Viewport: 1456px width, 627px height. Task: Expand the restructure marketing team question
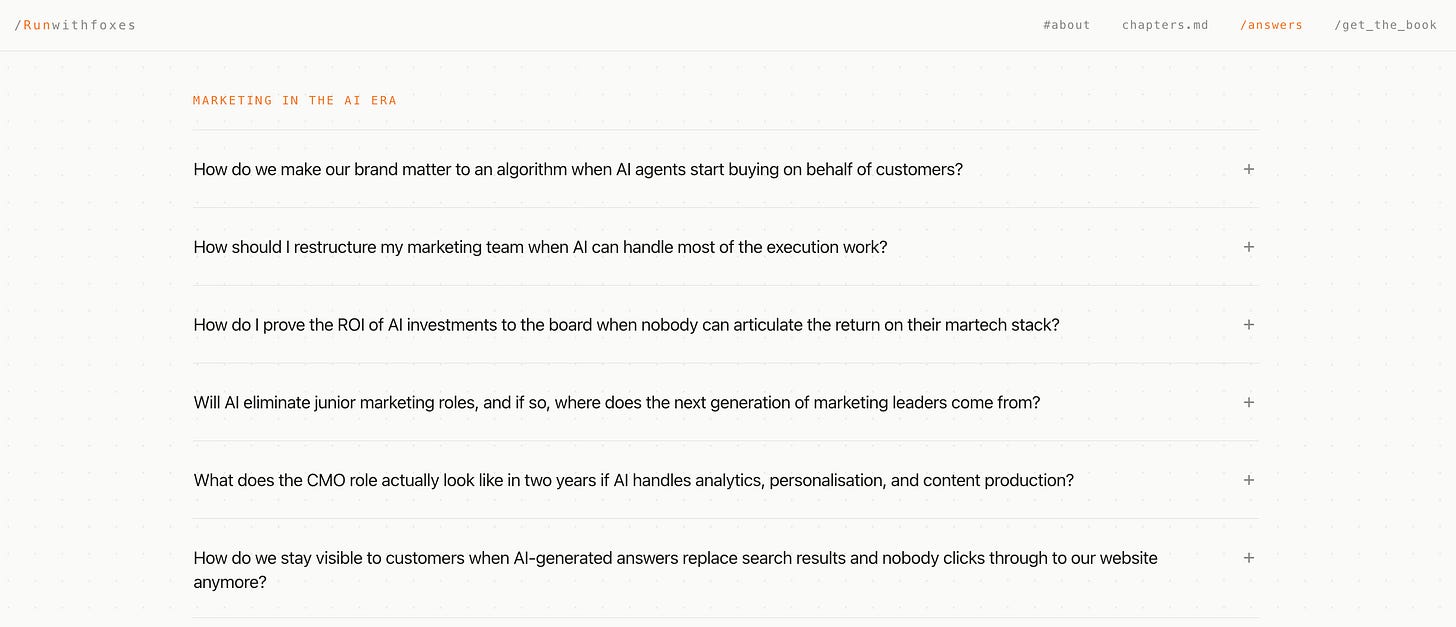tap(726, 247)
